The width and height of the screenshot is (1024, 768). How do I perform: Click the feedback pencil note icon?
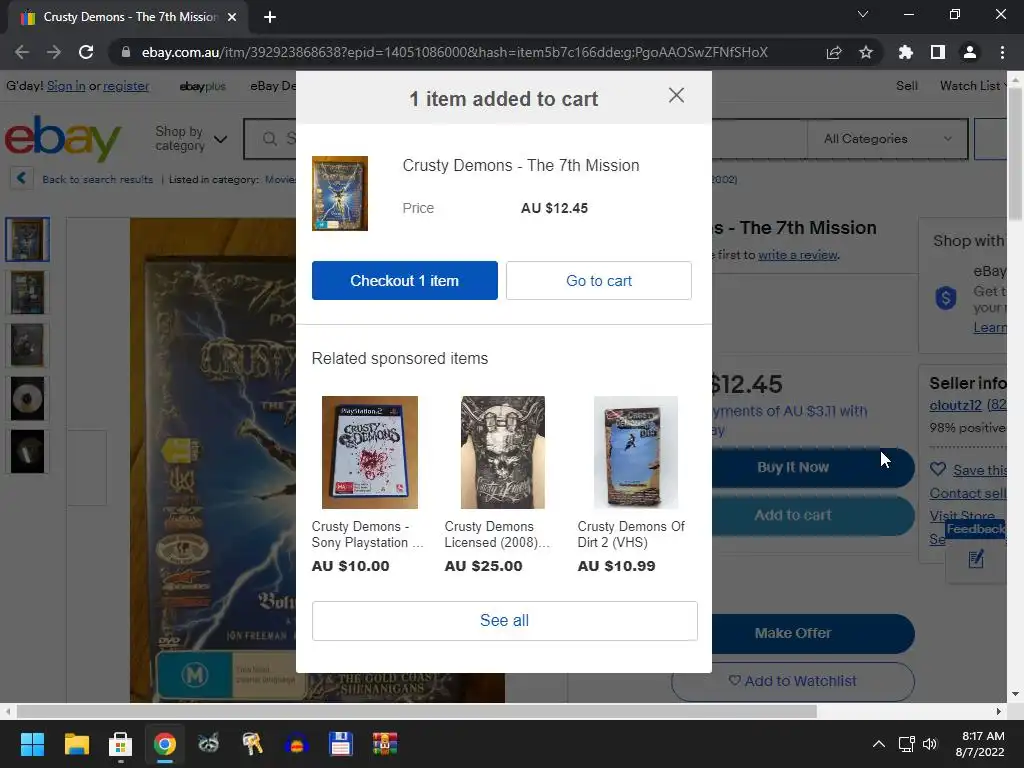click(x=976, y=559)
